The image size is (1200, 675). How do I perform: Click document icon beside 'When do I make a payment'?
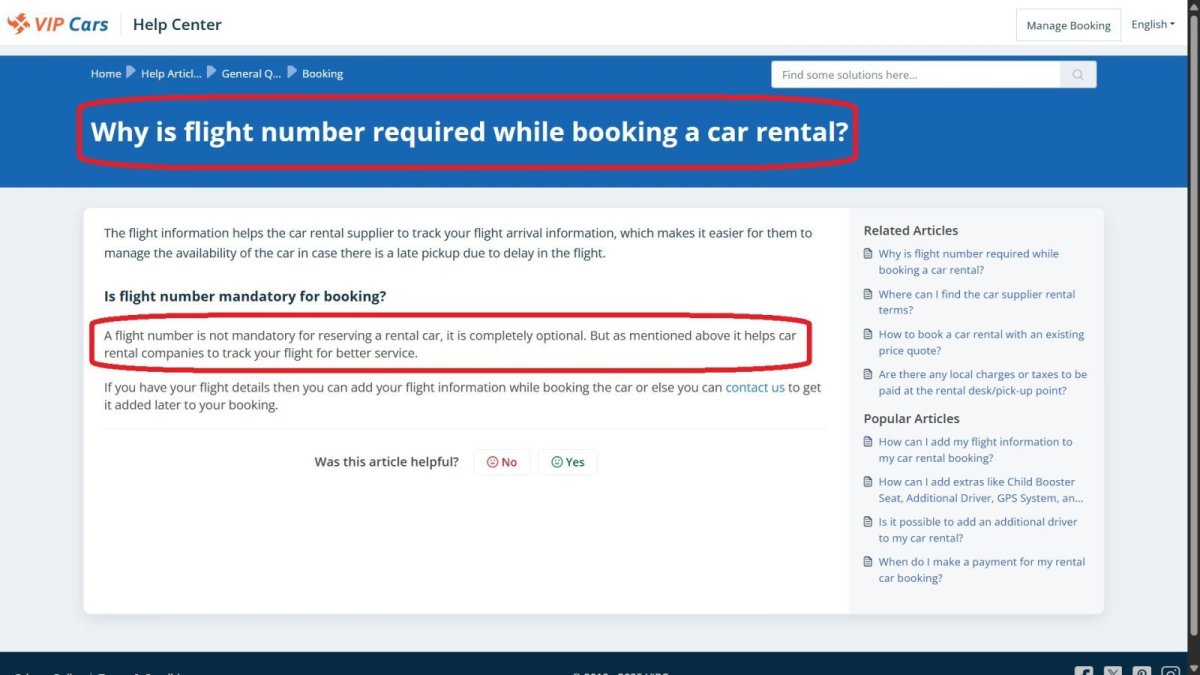pyautogui.click(x=868, y=562)
